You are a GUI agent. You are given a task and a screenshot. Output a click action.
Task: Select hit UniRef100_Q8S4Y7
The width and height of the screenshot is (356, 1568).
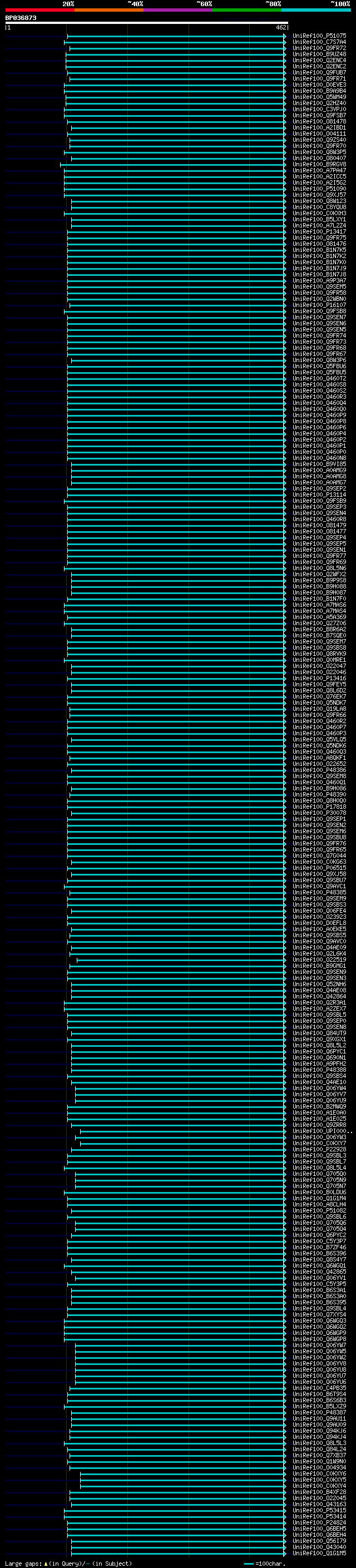(x=319, y=1259)
